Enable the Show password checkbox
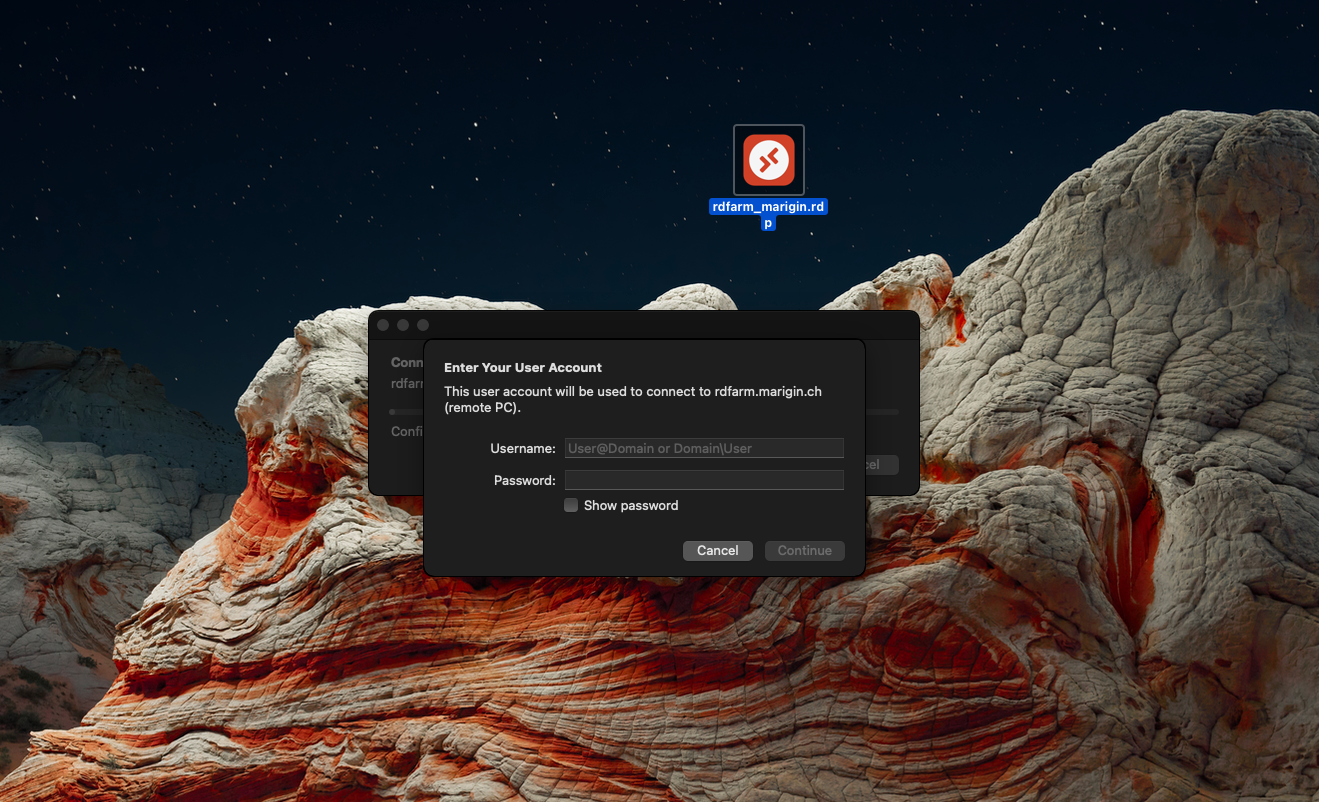Viewport: 1319px width, 802px height. click(x=571, y=505)
